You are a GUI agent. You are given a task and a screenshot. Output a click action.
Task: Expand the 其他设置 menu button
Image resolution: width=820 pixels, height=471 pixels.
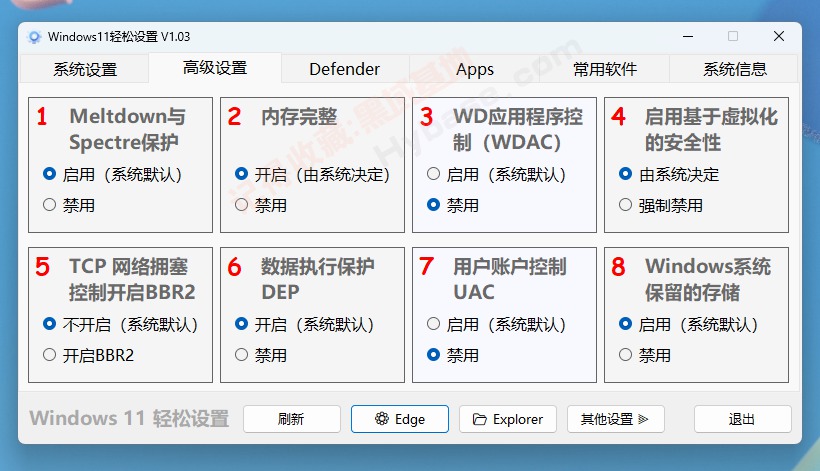(616, 419)
